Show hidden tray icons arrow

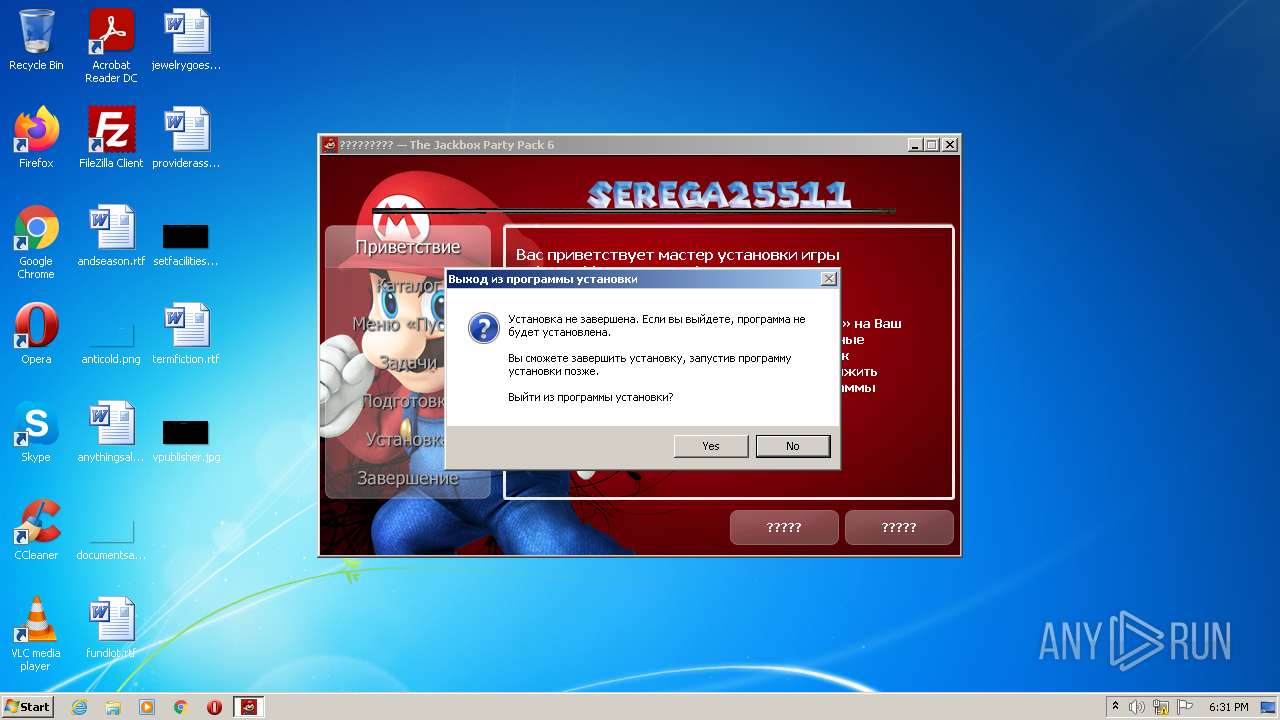[1115, 707]
